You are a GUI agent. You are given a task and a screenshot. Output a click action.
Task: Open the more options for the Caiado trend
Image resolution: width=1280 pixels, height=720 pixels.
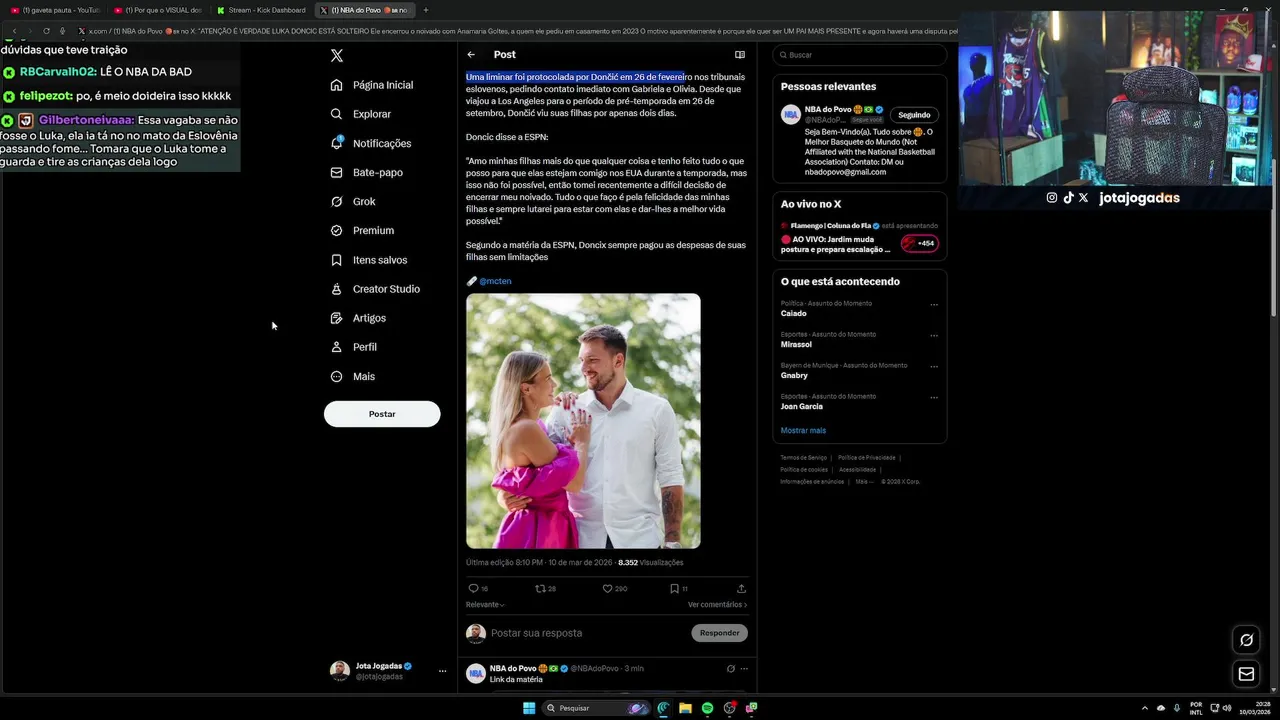click(934, 304)
